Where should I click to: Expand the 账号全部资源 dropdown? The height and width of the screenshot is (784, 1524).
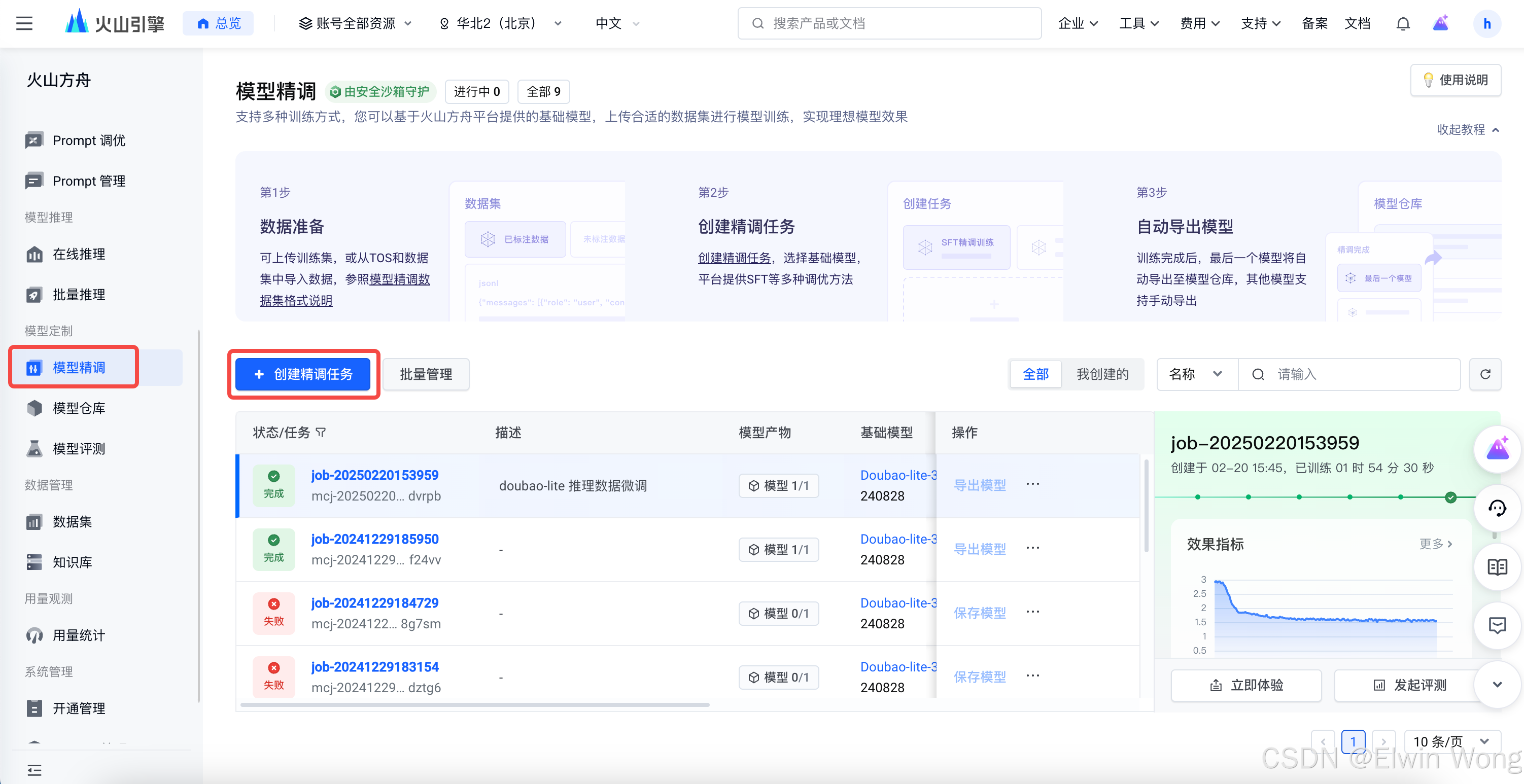[355, 24]
